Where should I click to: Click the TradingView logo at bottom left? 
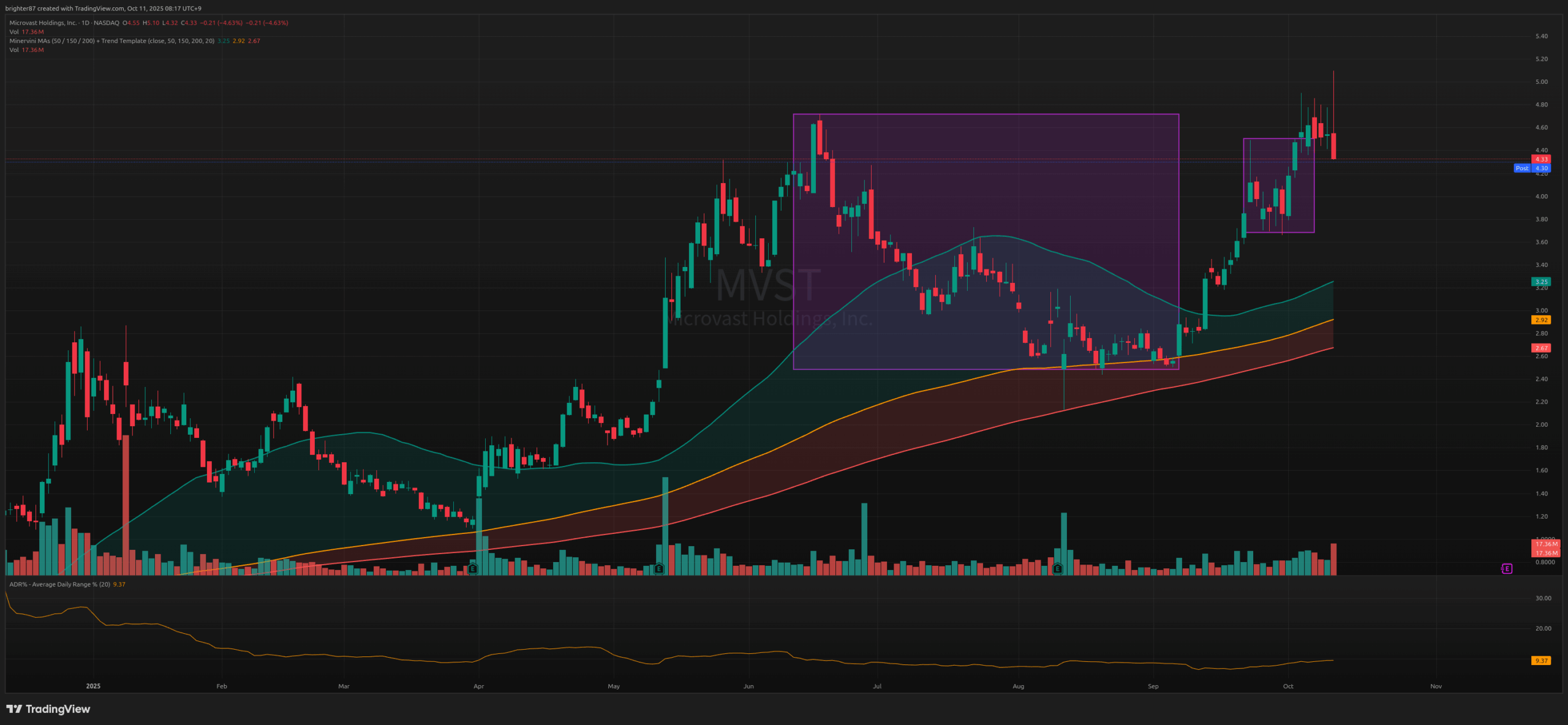tap(48, 709)
